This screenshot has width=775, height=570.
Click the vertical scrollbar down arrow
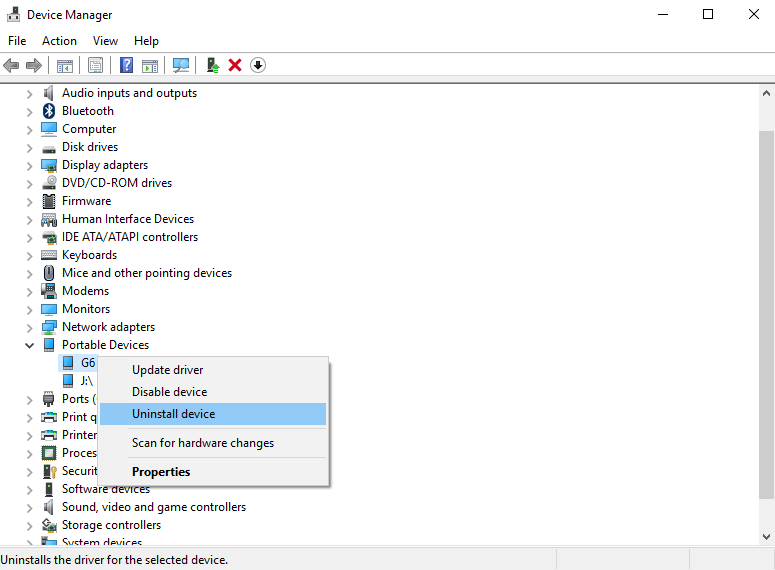766,537
